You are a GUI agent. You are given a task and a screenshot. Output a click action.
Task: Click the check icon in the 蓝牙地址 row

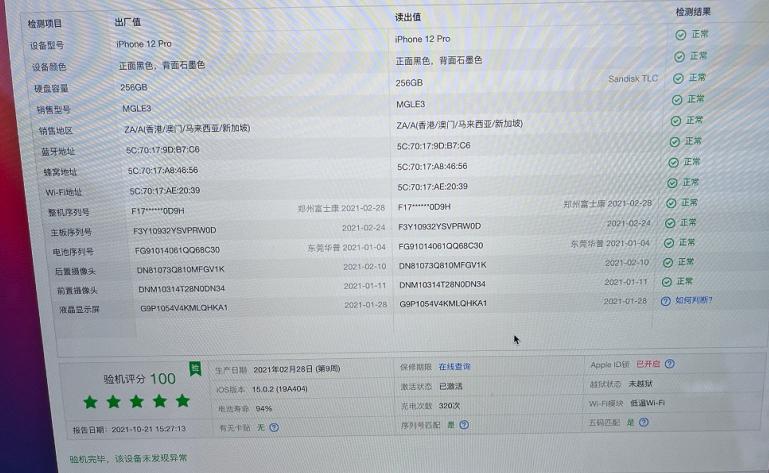pyautogui.click(x=675, y=142)
